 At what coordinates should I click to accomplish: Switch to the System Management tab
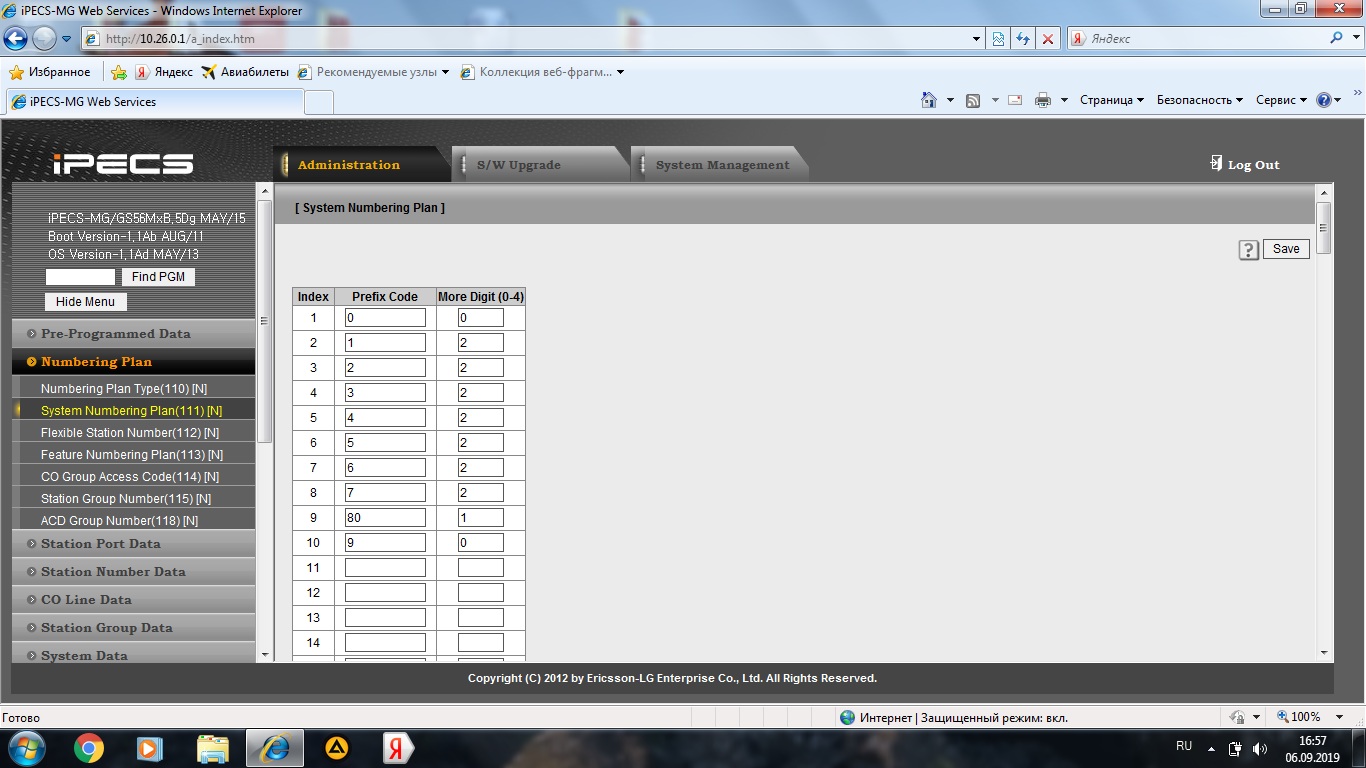[722, 165]
